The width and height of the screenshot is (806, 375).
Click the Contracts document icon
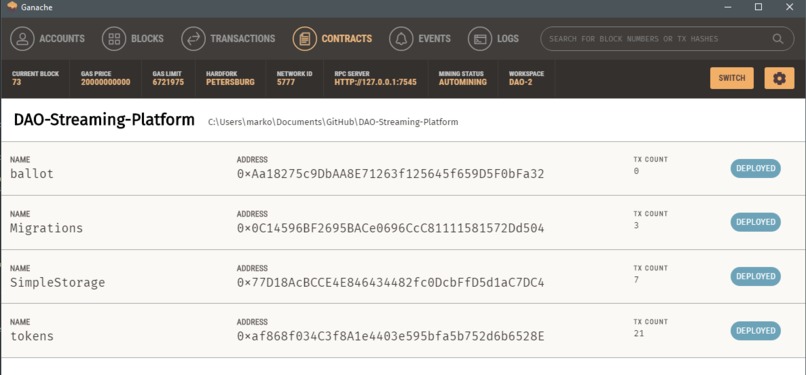pyautogui.click(x=305, y=39)
